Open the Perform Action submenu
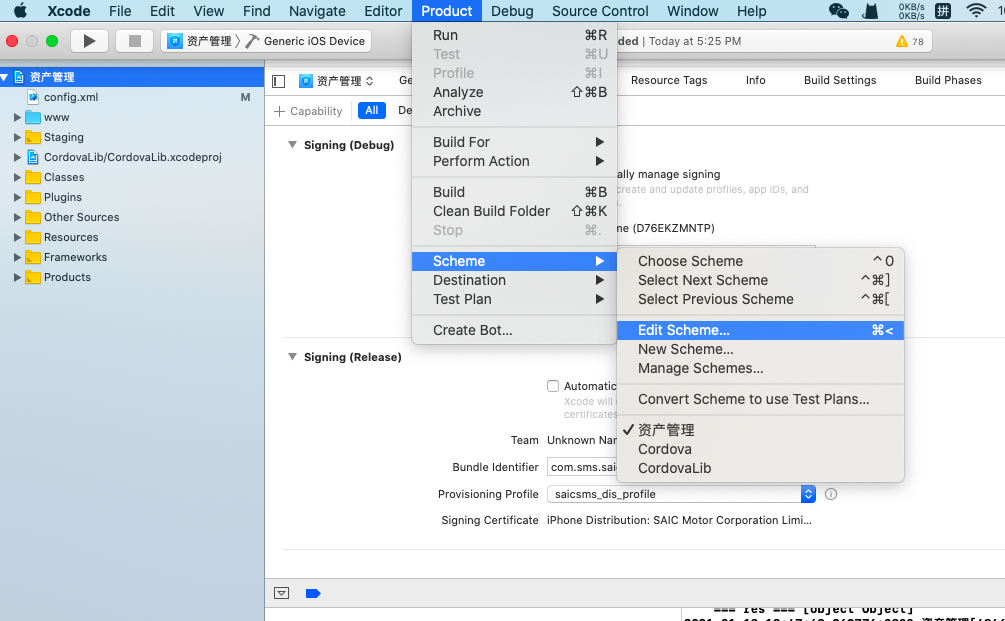 (x=514, y=161)
